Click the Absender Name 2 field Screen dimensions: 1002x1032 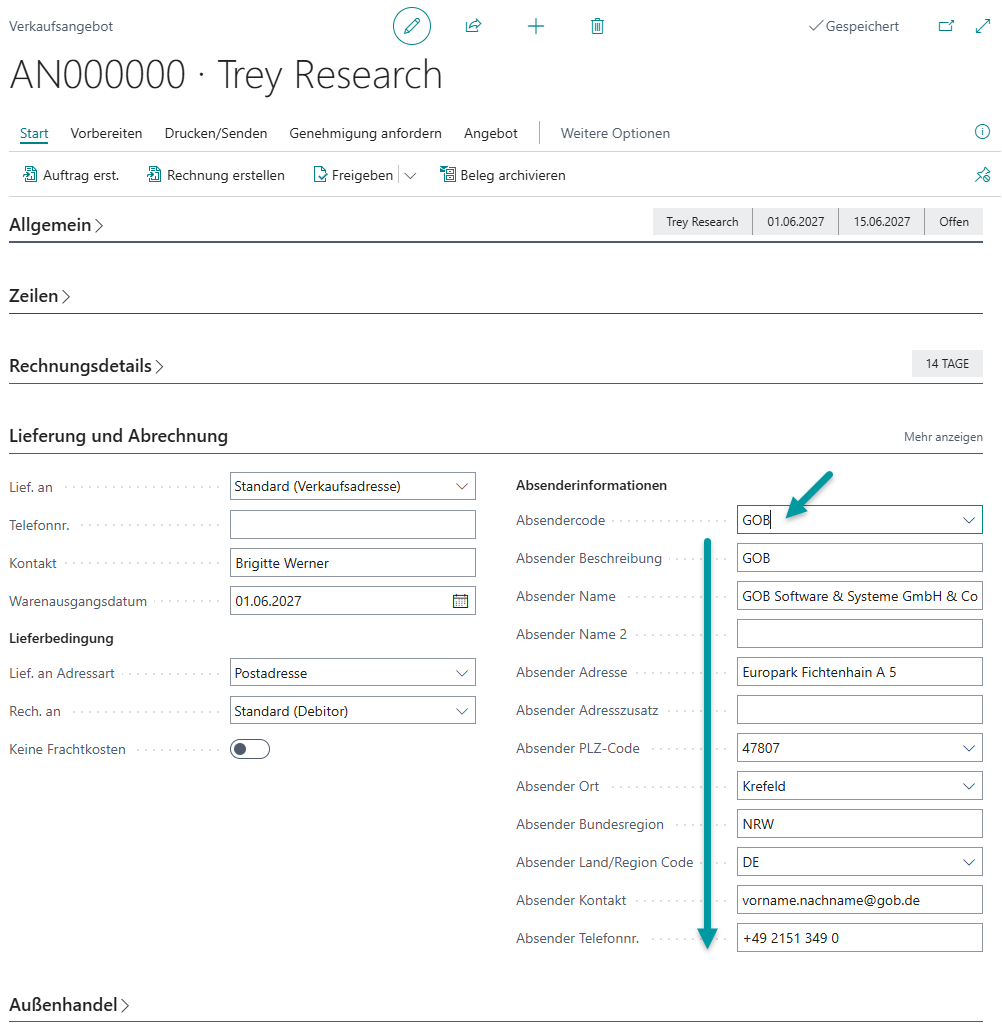pos(859,634)
